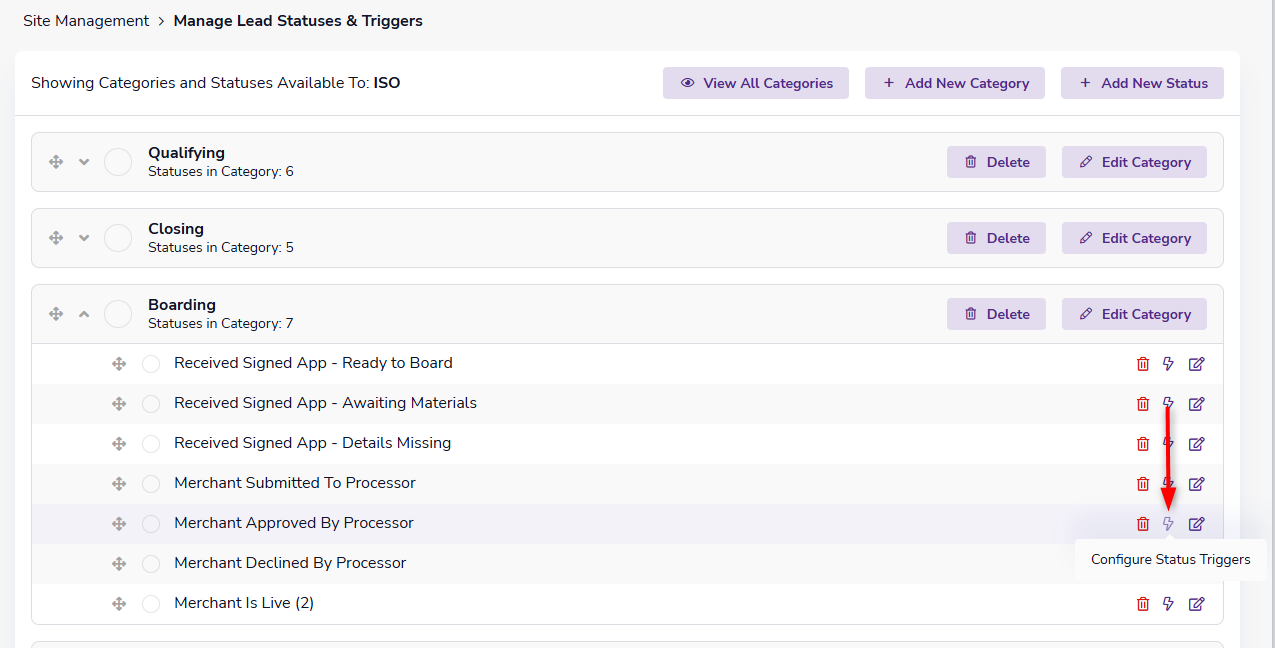
Task: Click color circle beside Merchant Submitted To Processor
Action: coord(151,484)
